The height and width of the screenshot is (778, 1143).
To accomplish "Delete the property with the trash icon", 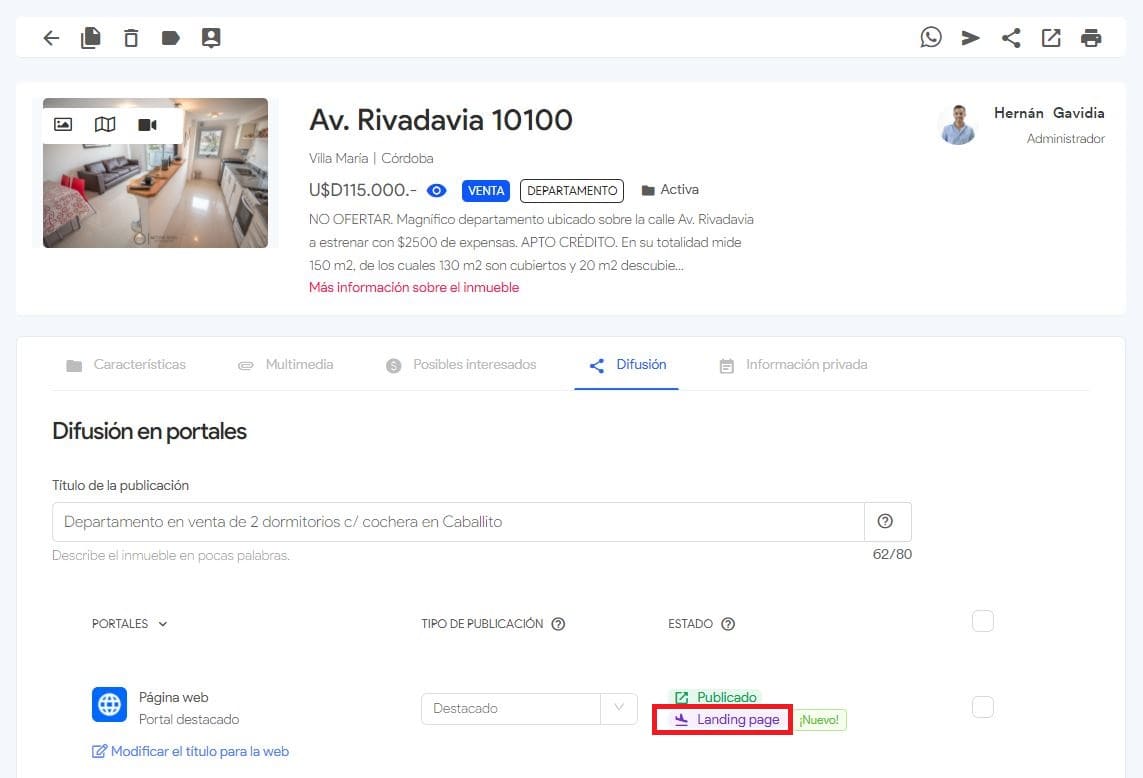I will click(131, 38).
